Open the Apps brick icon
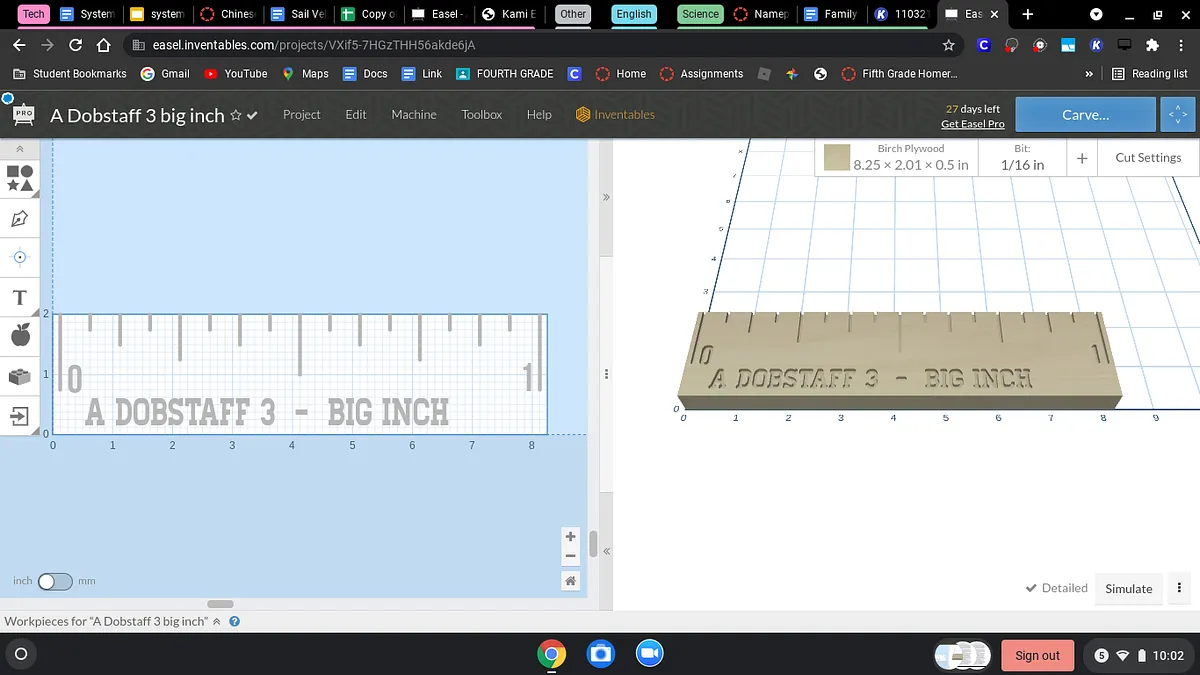Screen dimensions: 1200x675 20,376
